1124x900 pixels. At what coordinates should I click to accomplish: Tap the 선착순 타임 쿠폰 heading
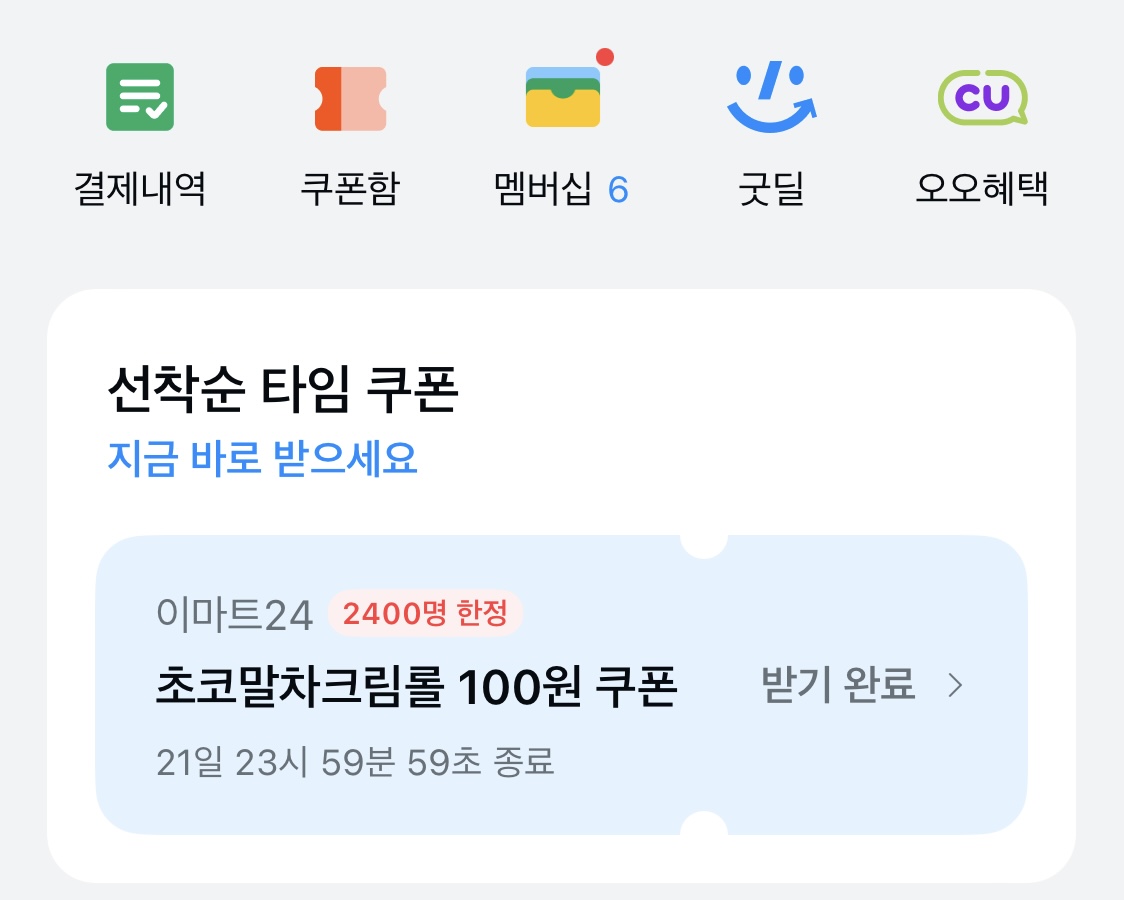click(x=282, y=389)
